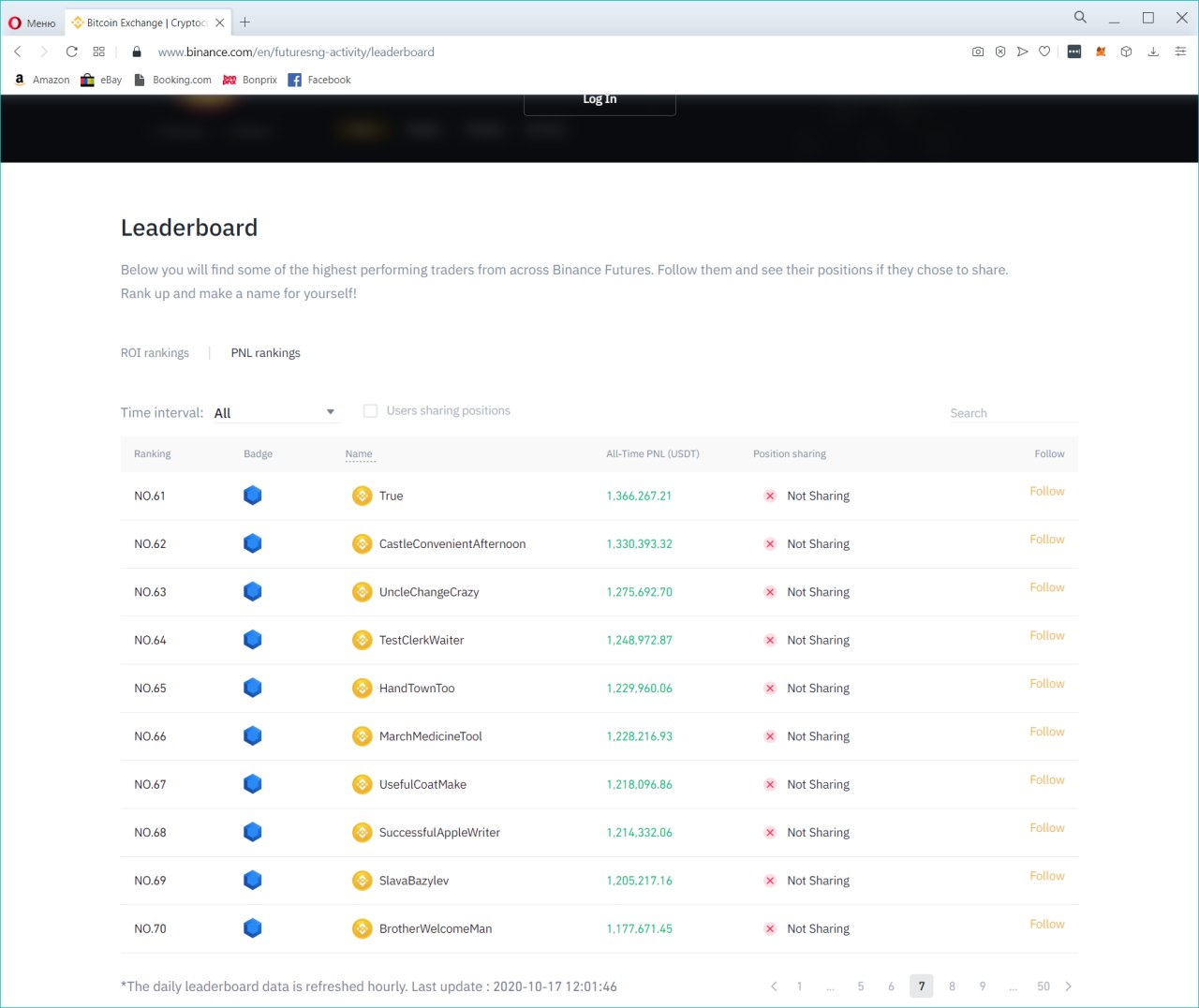Open the eBay bookmark
The height and width of the screenshot is (1008, 1199).
point(101,80)
